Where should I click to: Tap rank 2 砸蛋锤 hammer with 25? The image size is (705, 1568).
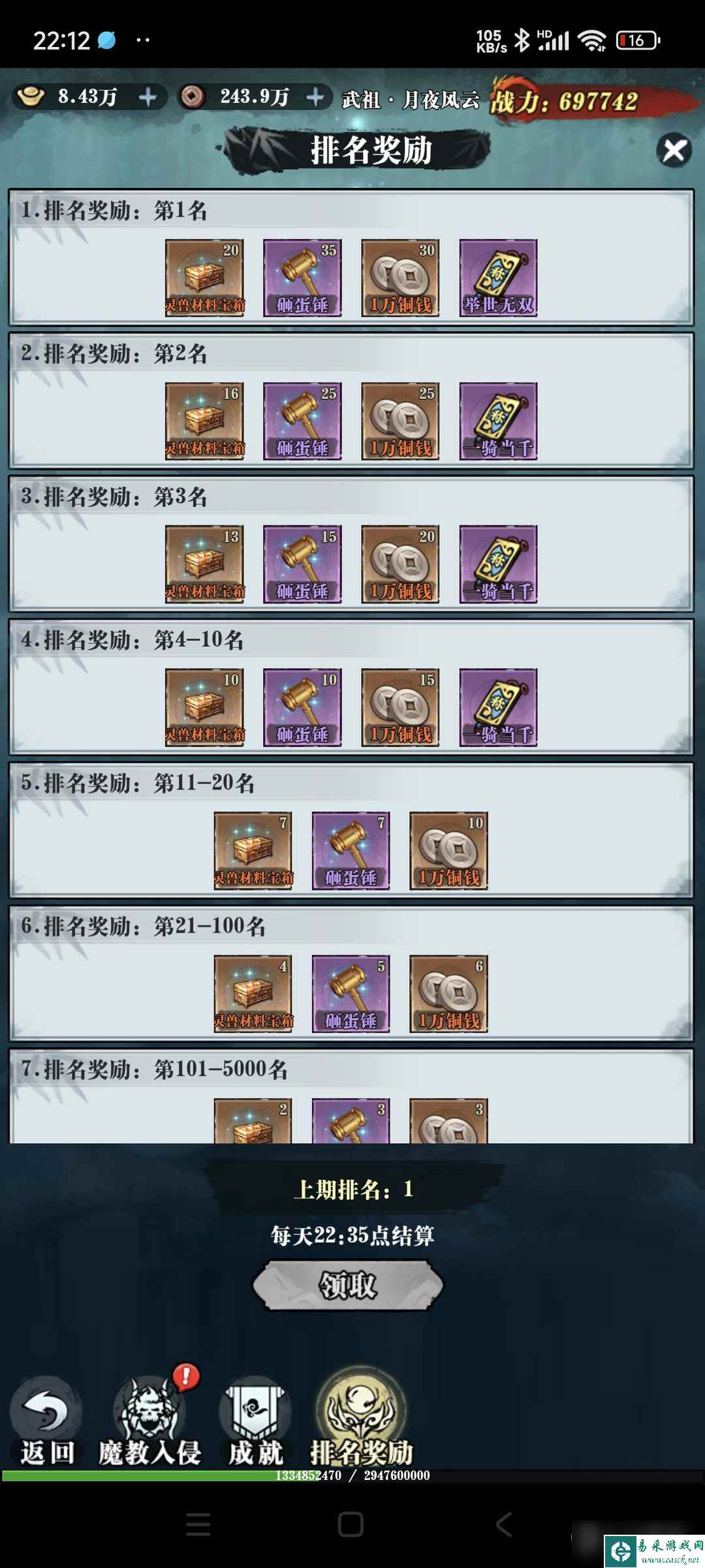point(302,422)
